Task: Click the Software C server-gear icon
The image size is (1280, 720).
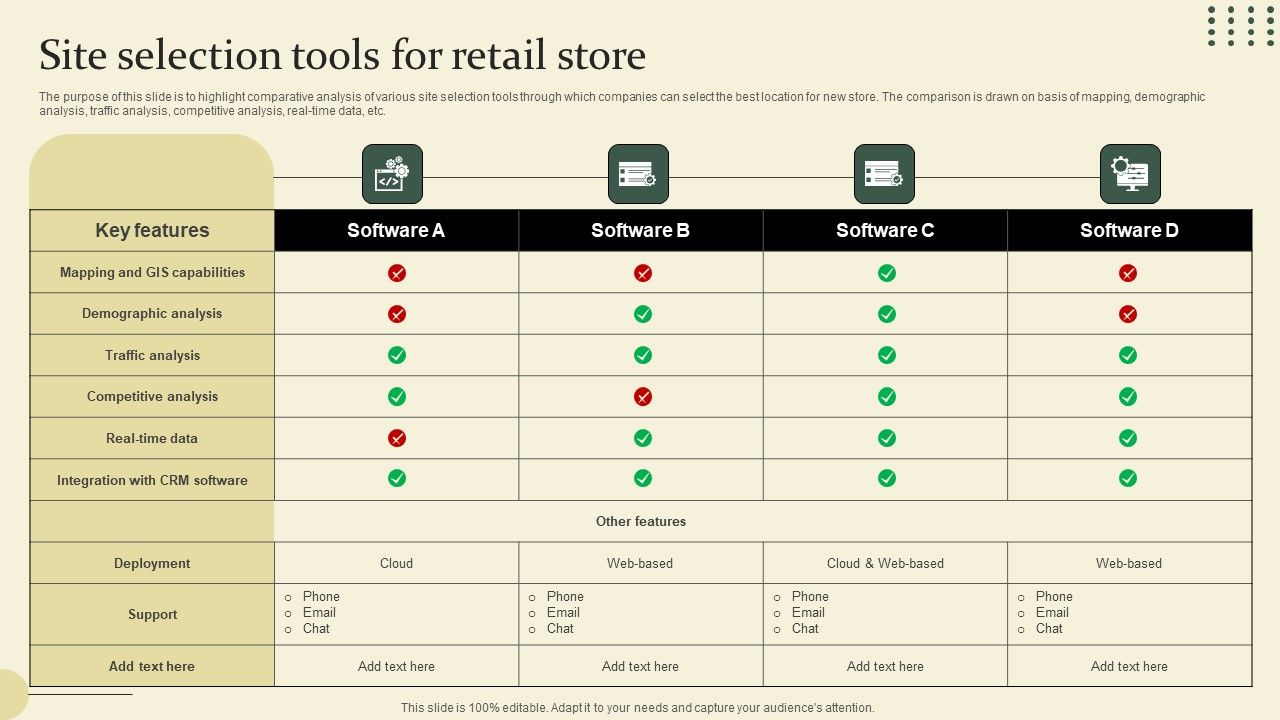Action: (884, 174)
